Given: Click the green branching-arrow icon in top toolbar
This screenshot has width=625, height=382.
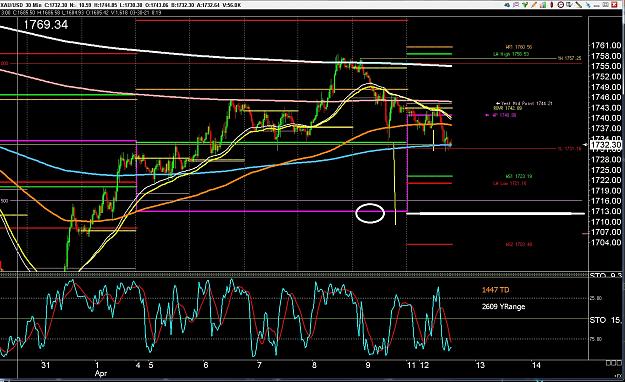Looking at the screenshot, I should [x=525, y=5].
